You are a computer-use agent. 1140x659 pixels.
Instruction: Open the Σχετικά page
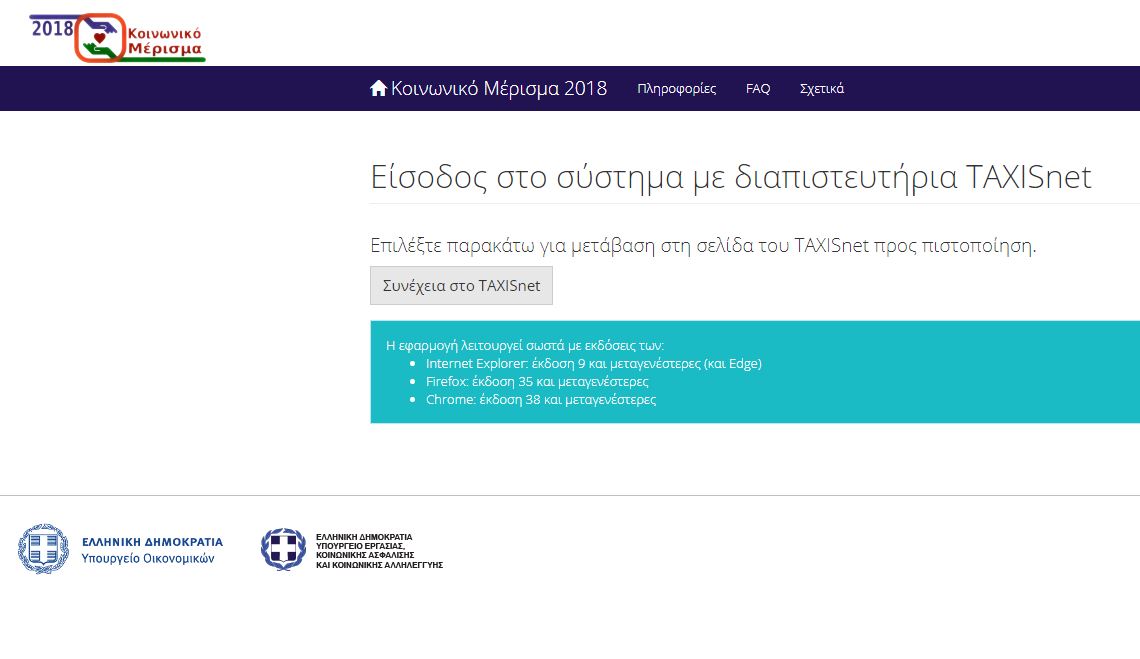coord(821,89)
